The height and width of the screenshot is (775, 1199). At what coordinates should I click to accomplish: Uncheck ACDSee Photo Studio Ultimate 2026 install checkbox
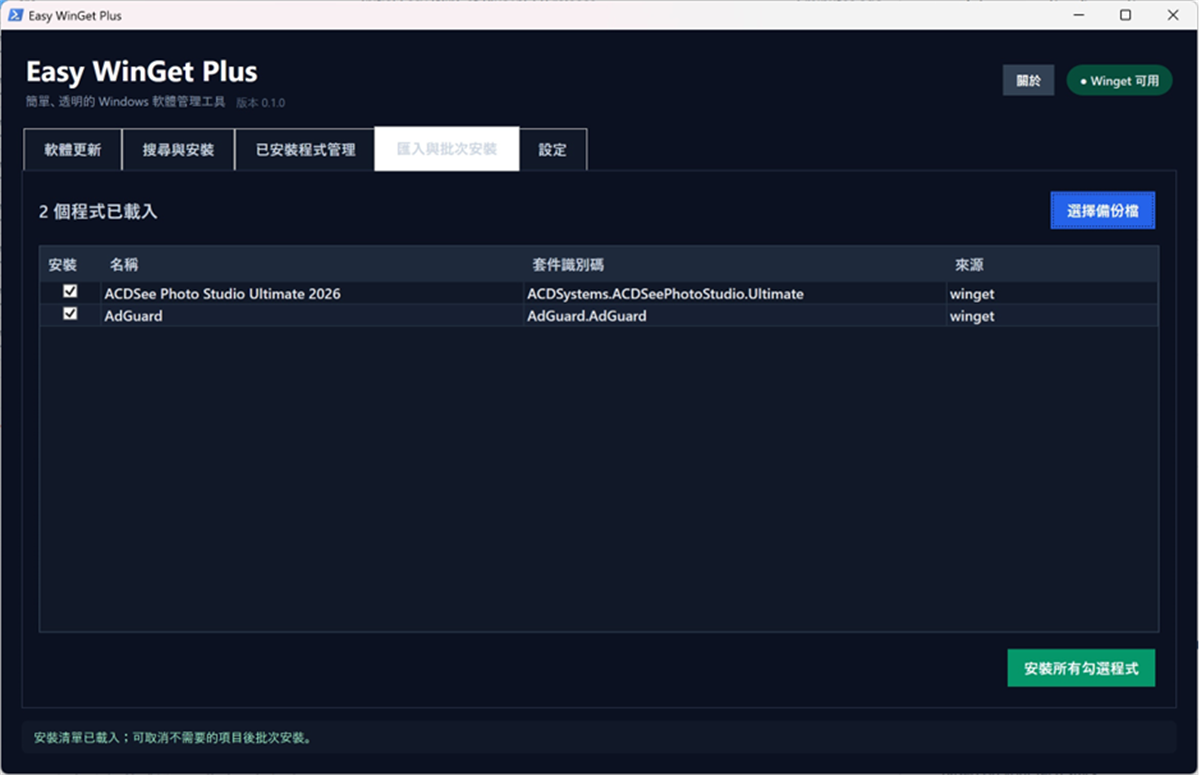70,291
